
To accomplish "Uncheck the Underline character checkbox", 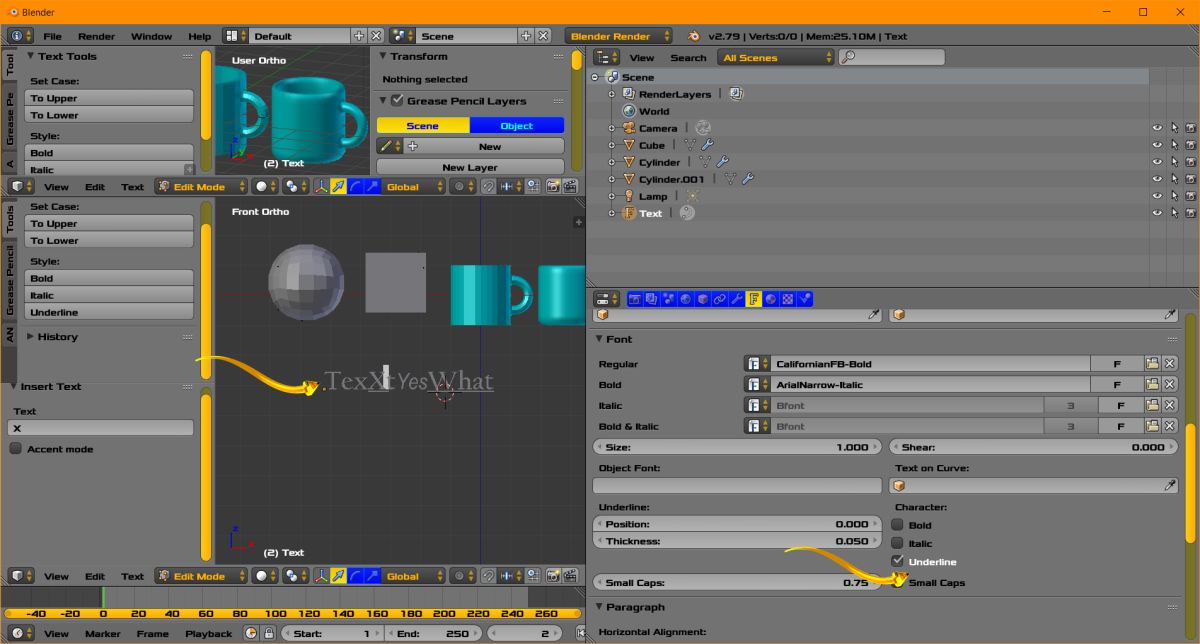I will point(897,561).
